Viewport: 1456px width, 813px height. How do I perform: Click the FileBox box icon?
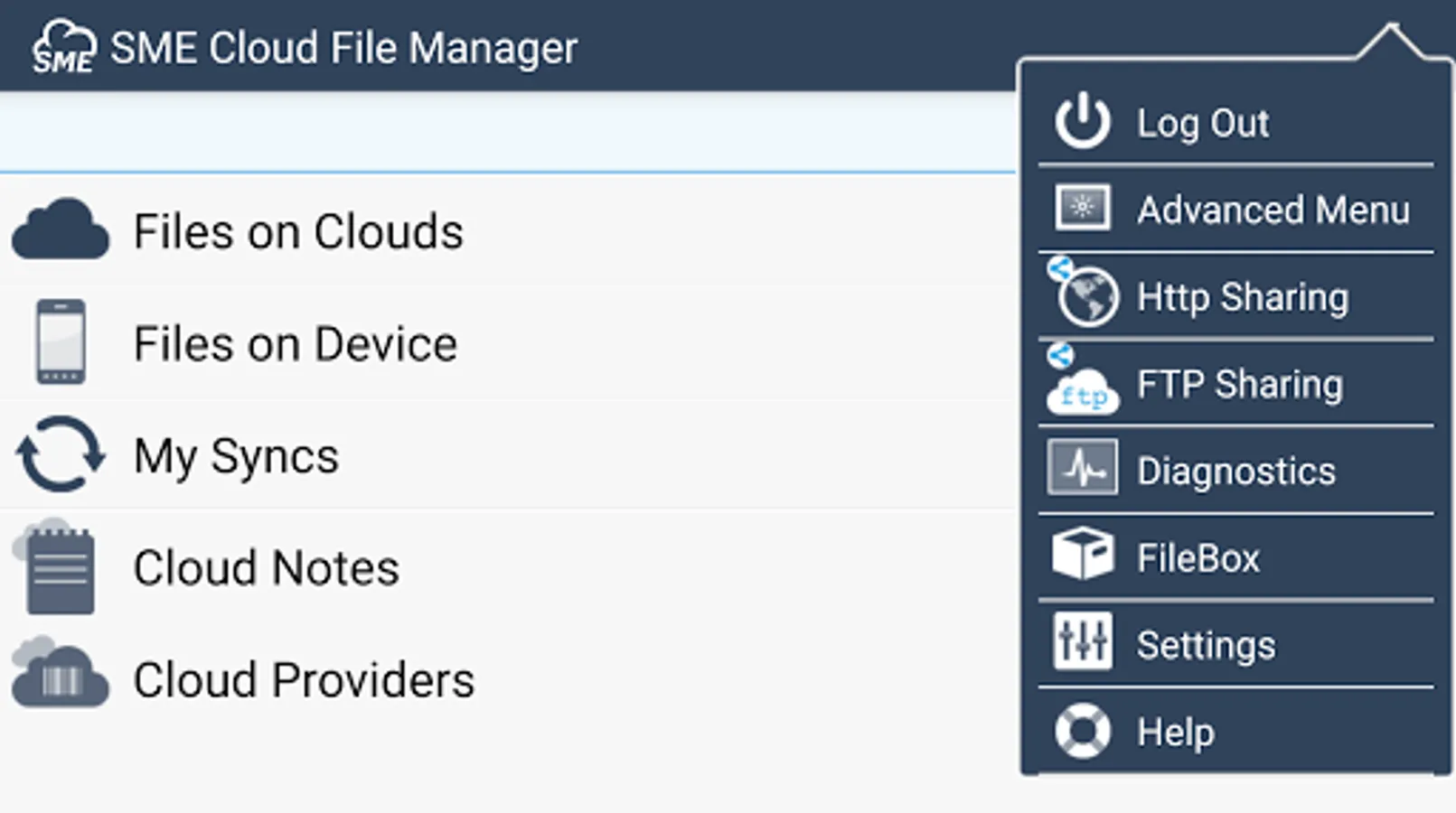pyautogui.click(x=1082, y=554)
